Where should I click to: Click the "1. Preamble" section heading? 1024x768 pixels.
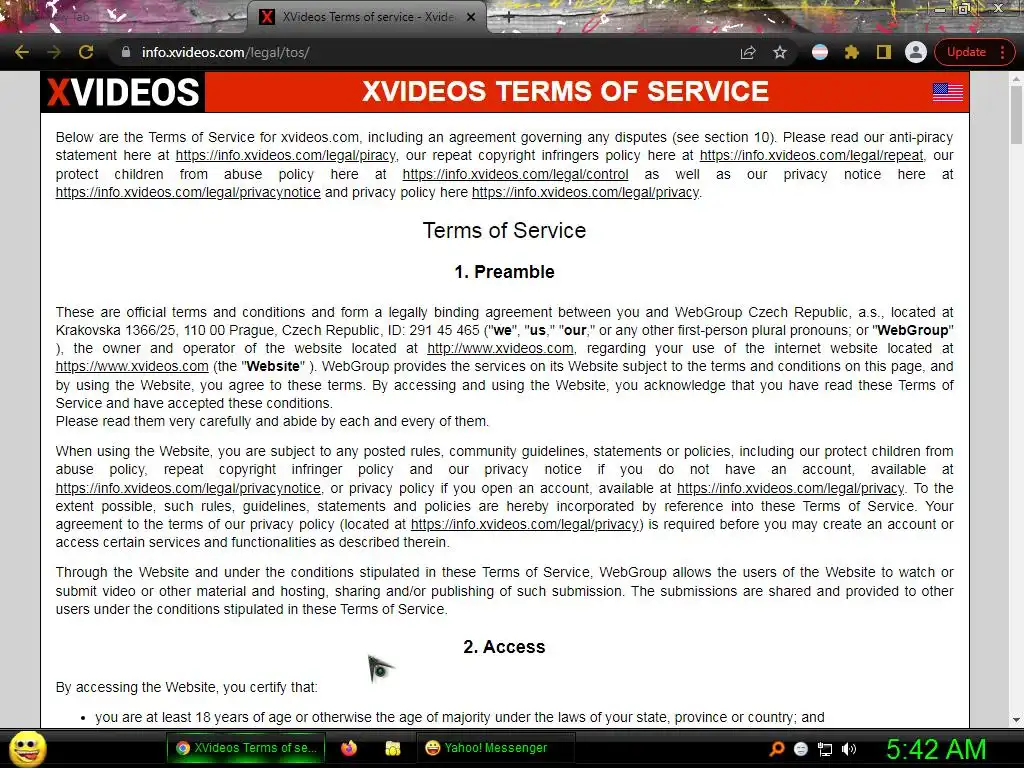tap(504, 272)
